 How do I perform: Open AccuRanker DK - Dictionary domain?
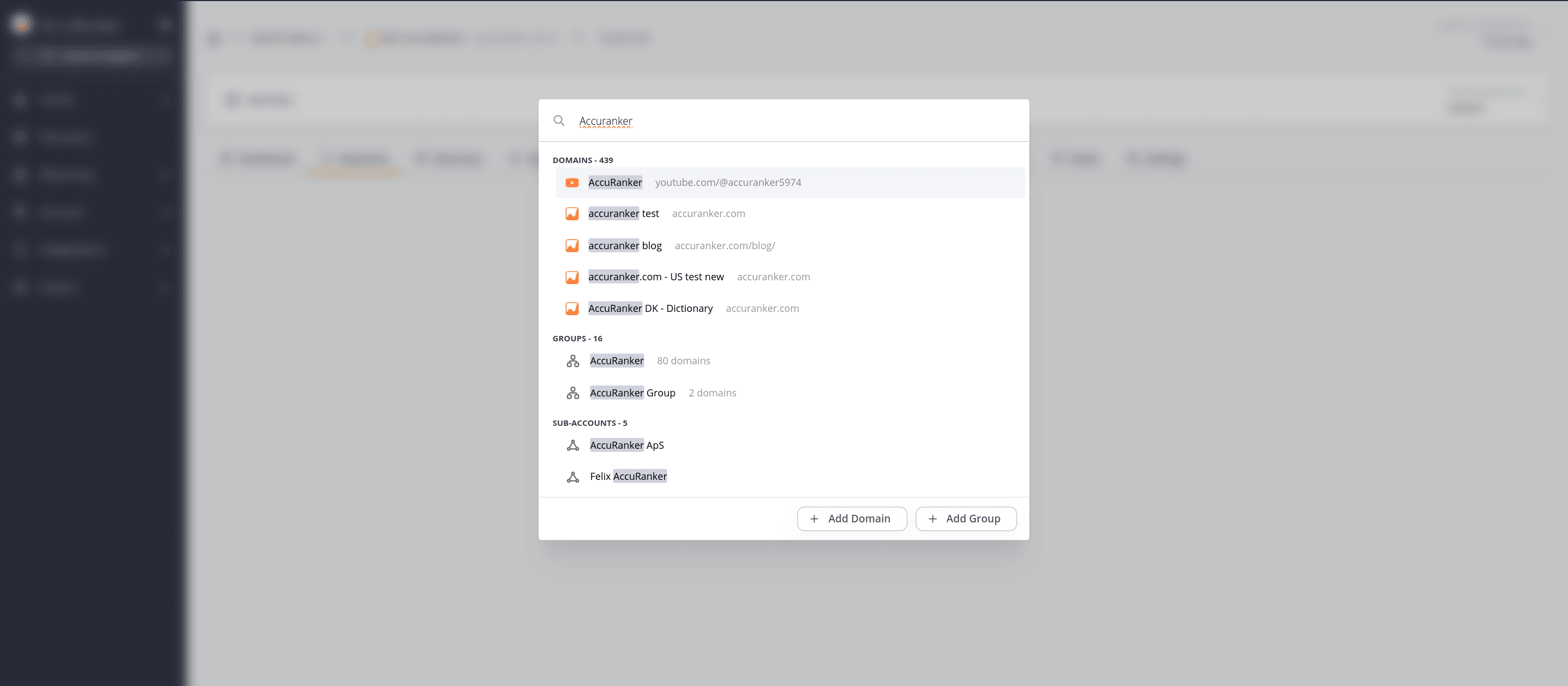tap(789, 309)
